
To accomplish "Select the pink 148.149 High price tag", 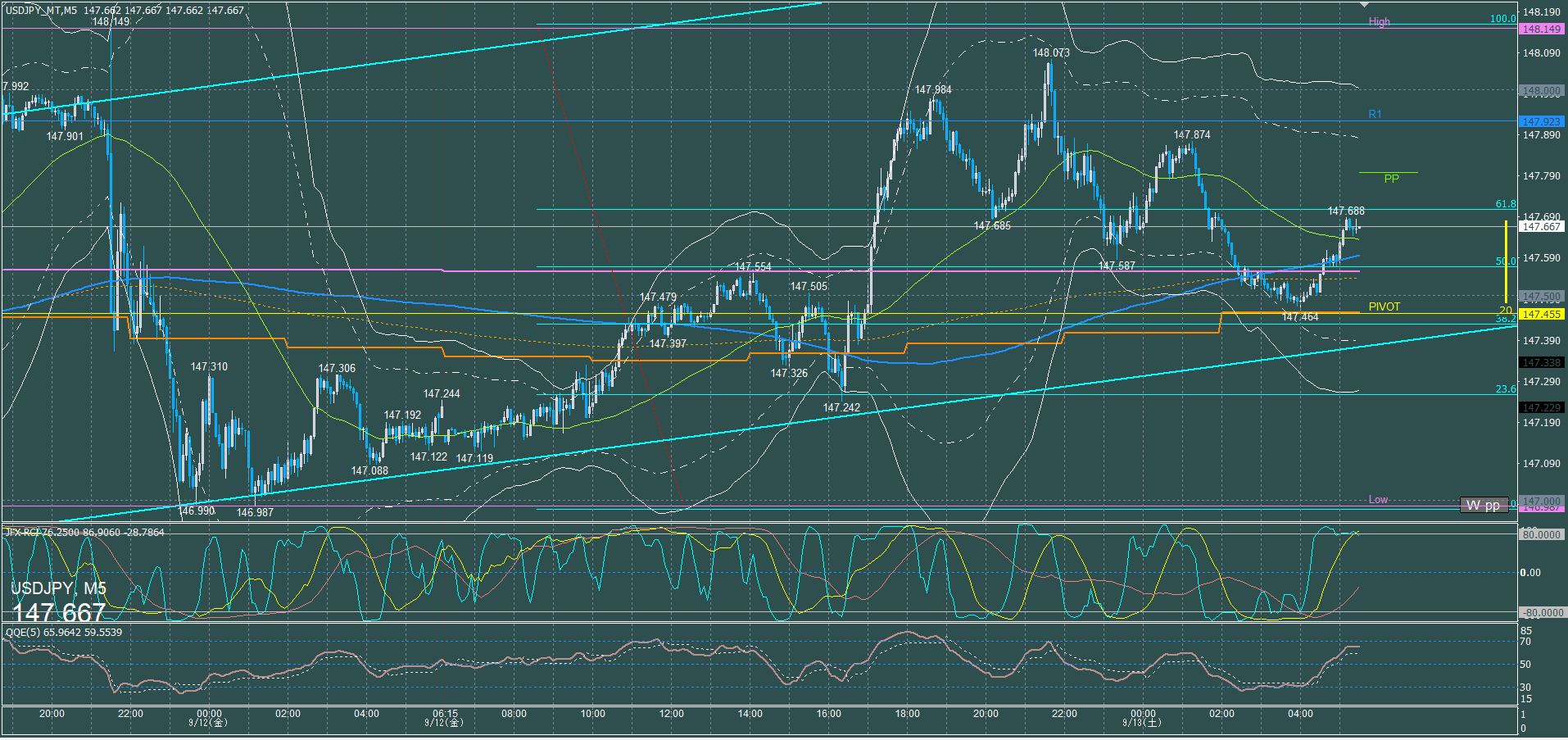I will [x=1541, y=29].
